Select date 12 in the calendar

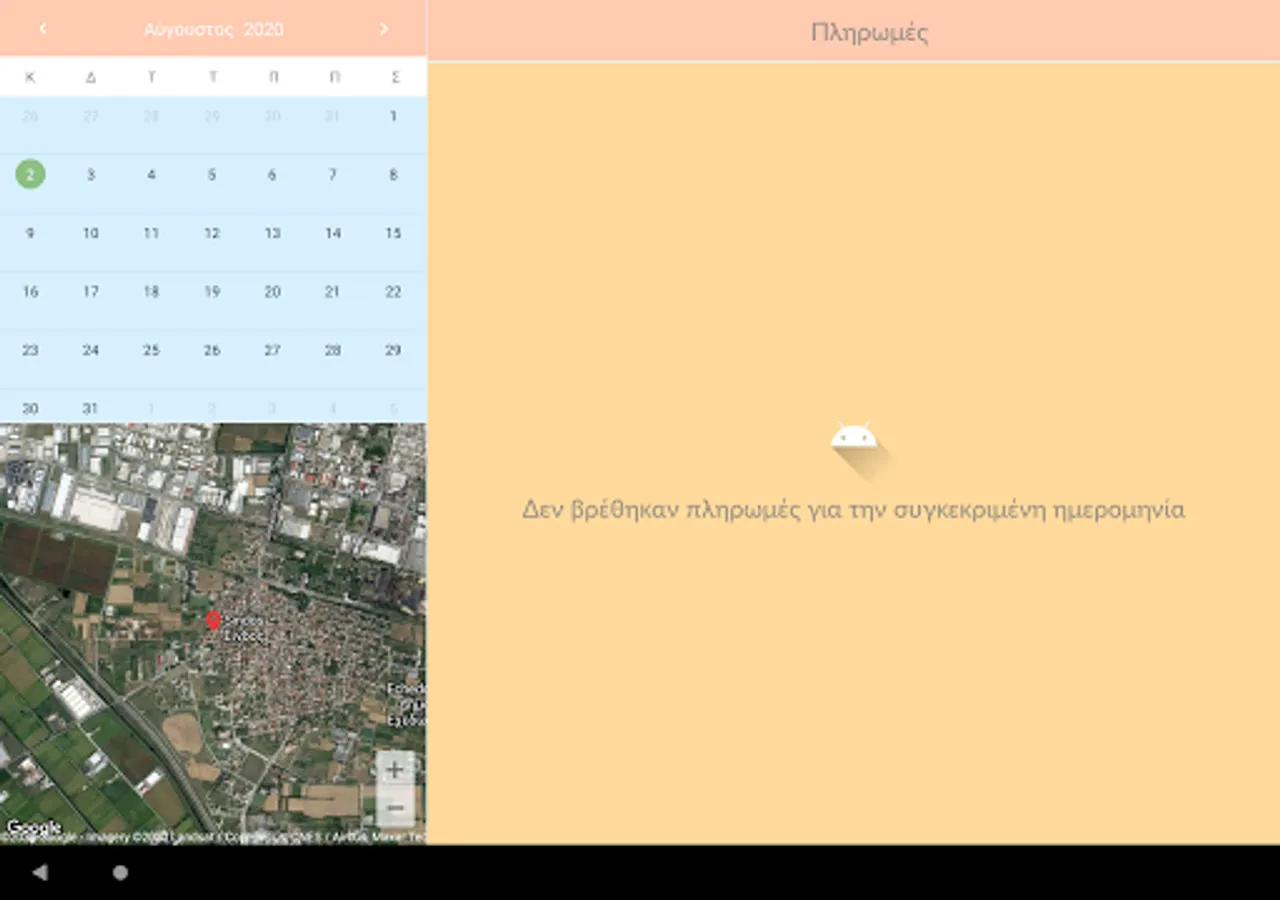(212, 233)
